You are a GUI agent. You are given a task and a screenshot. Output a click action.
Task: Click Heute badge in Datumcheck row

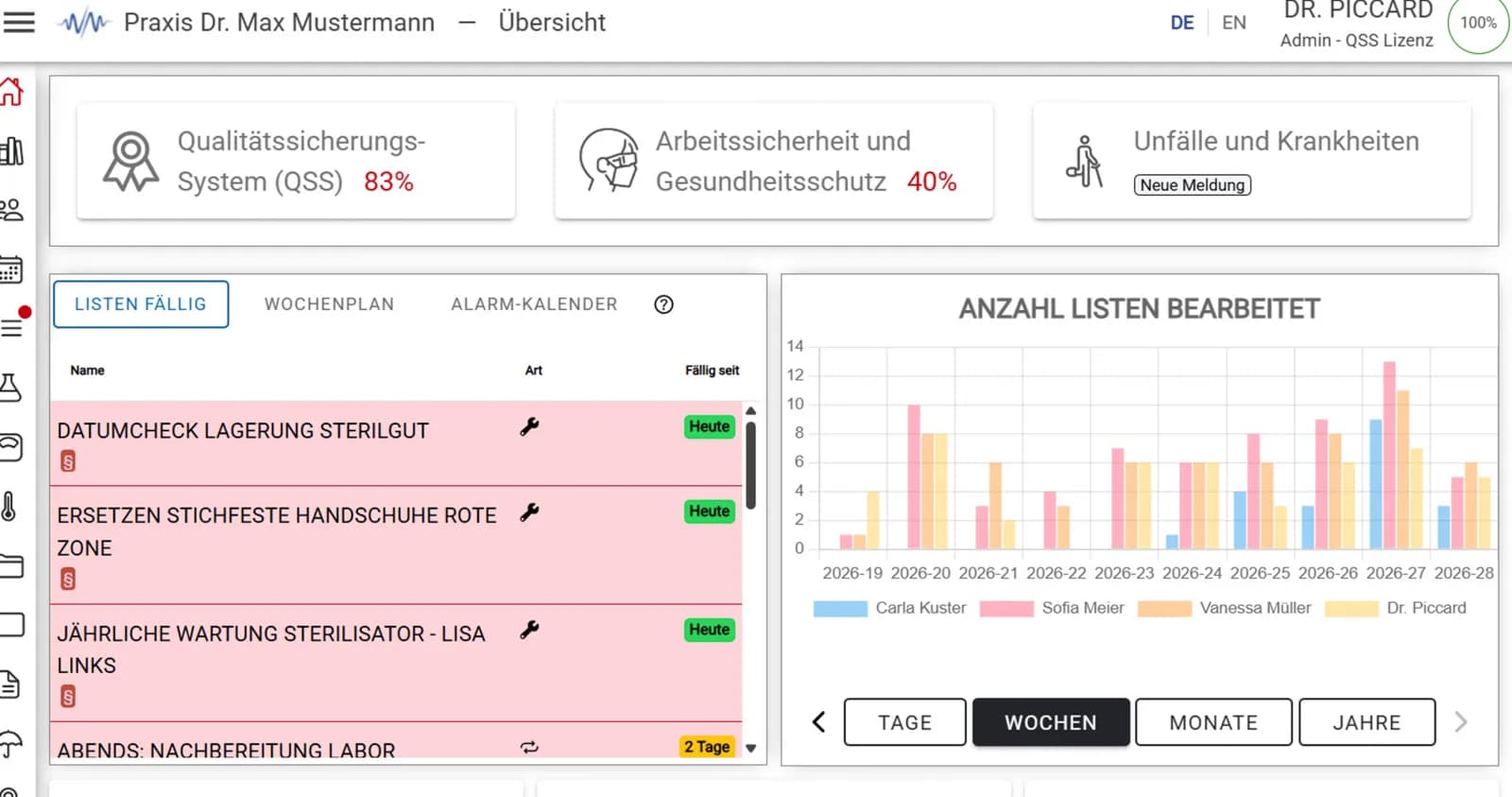pos(710,426)
